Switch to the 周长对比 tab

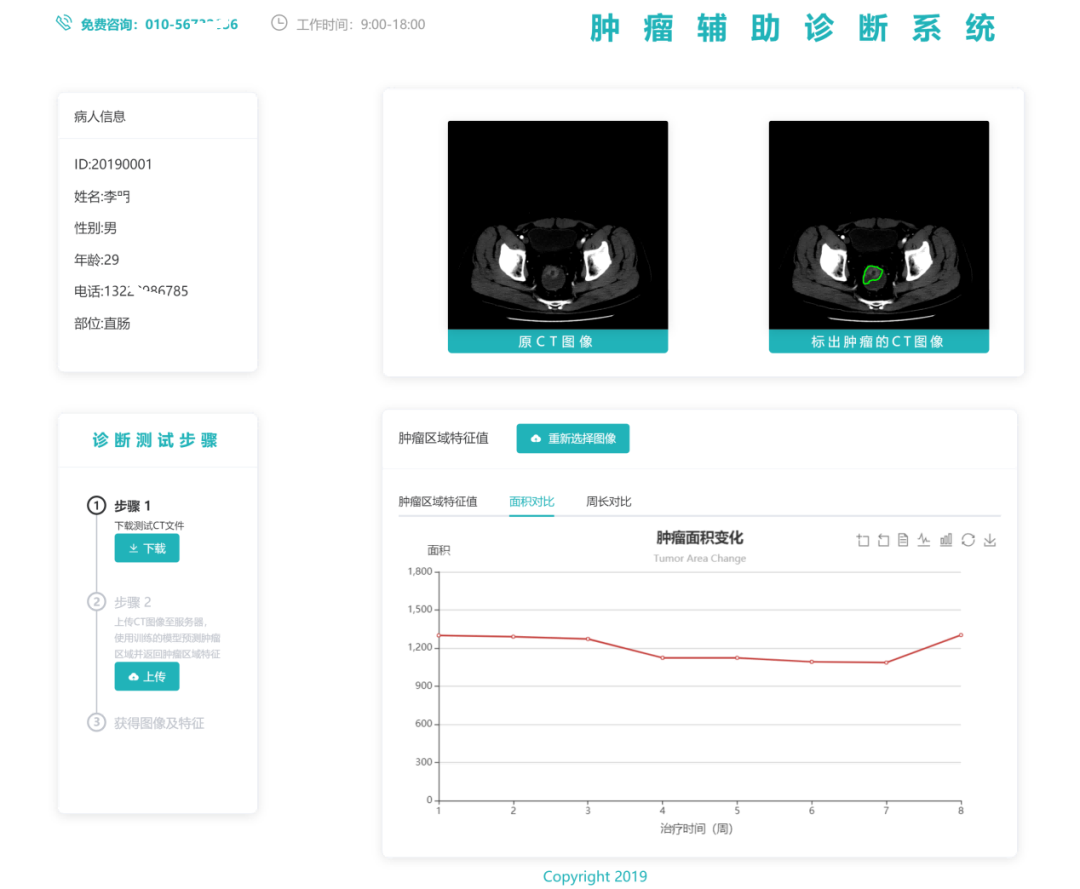point(608,501)
